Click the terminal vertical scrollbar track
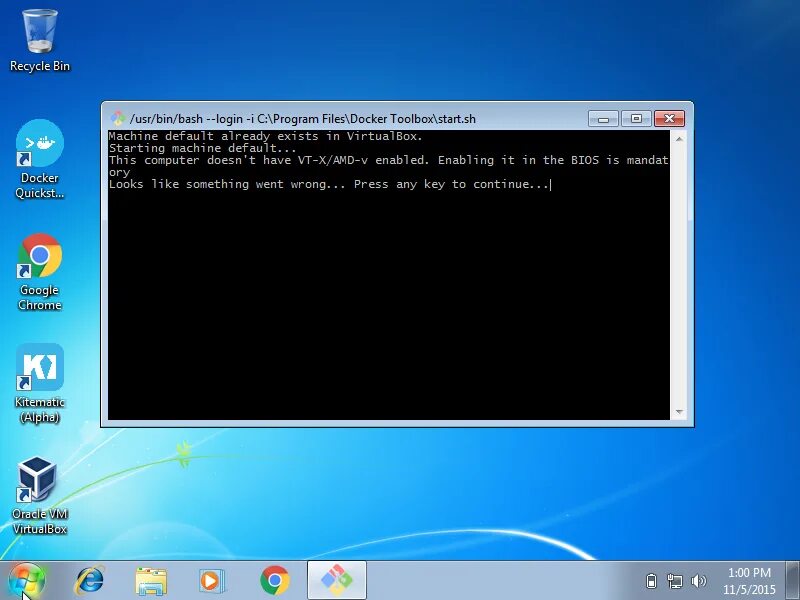800x600 pixels. tap(679, 275)
